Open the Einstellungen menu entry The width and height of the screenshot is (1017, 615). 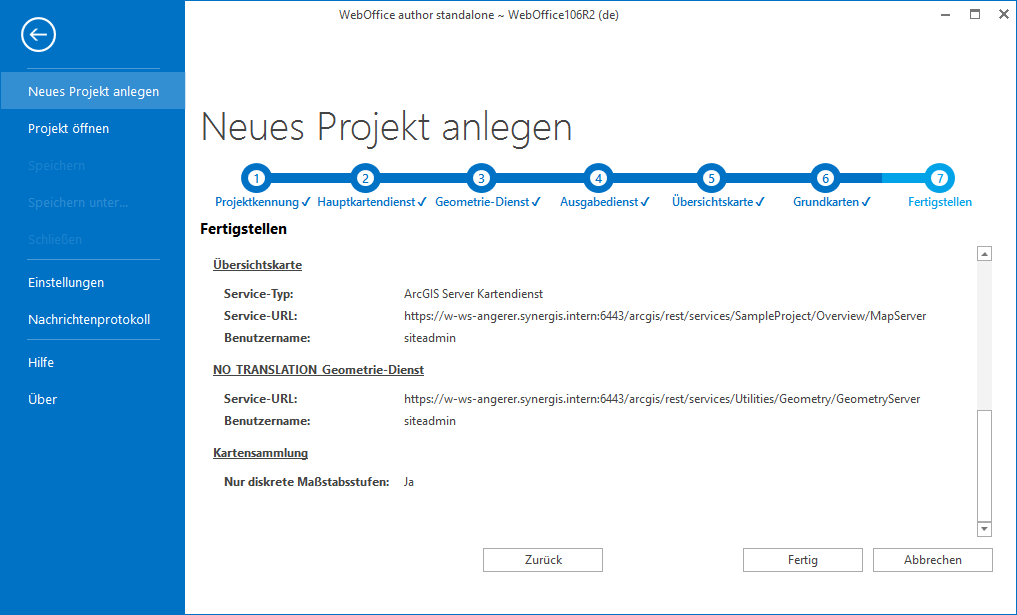66,283
